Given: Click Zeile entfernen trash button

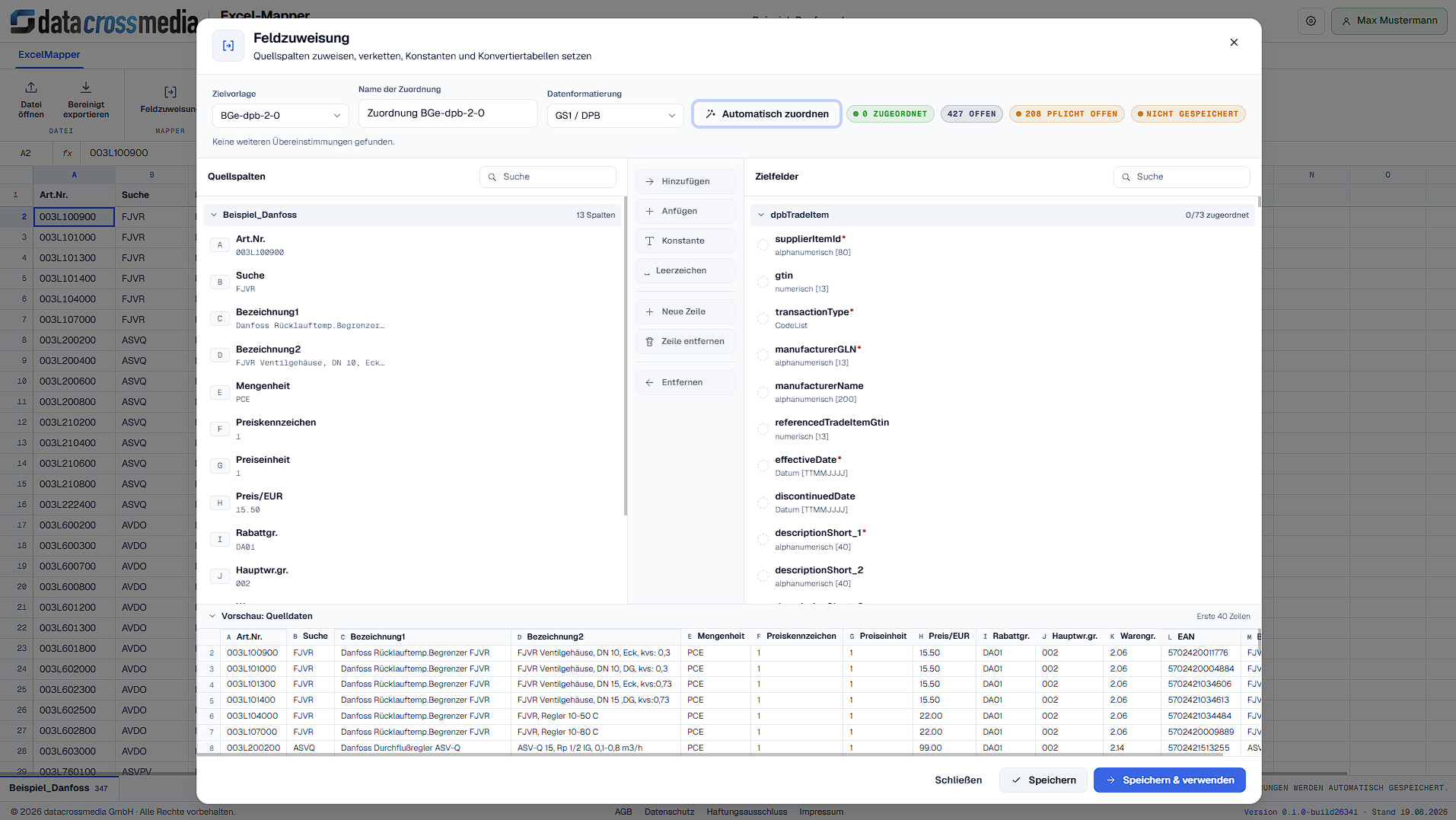Looking at the screenshot, I should pyautogui.click(x=685, y=341).
